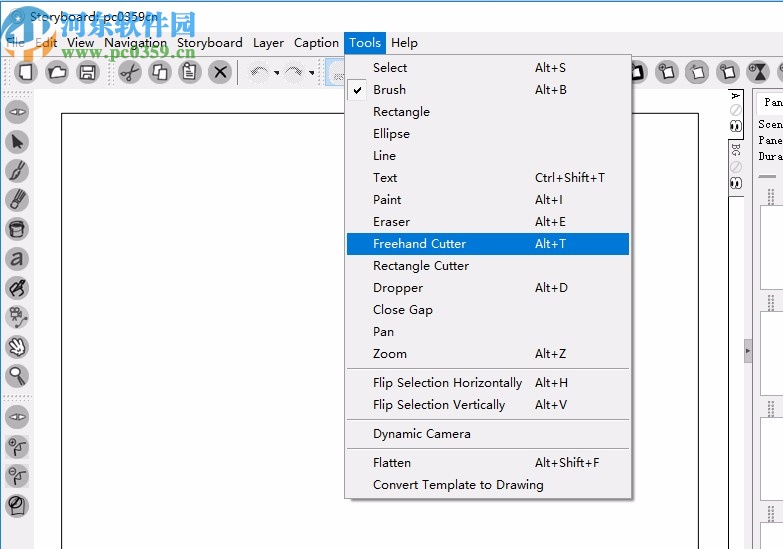
Task: Click Flip Selection Horizontally
Action: click(x=488, y=383)
